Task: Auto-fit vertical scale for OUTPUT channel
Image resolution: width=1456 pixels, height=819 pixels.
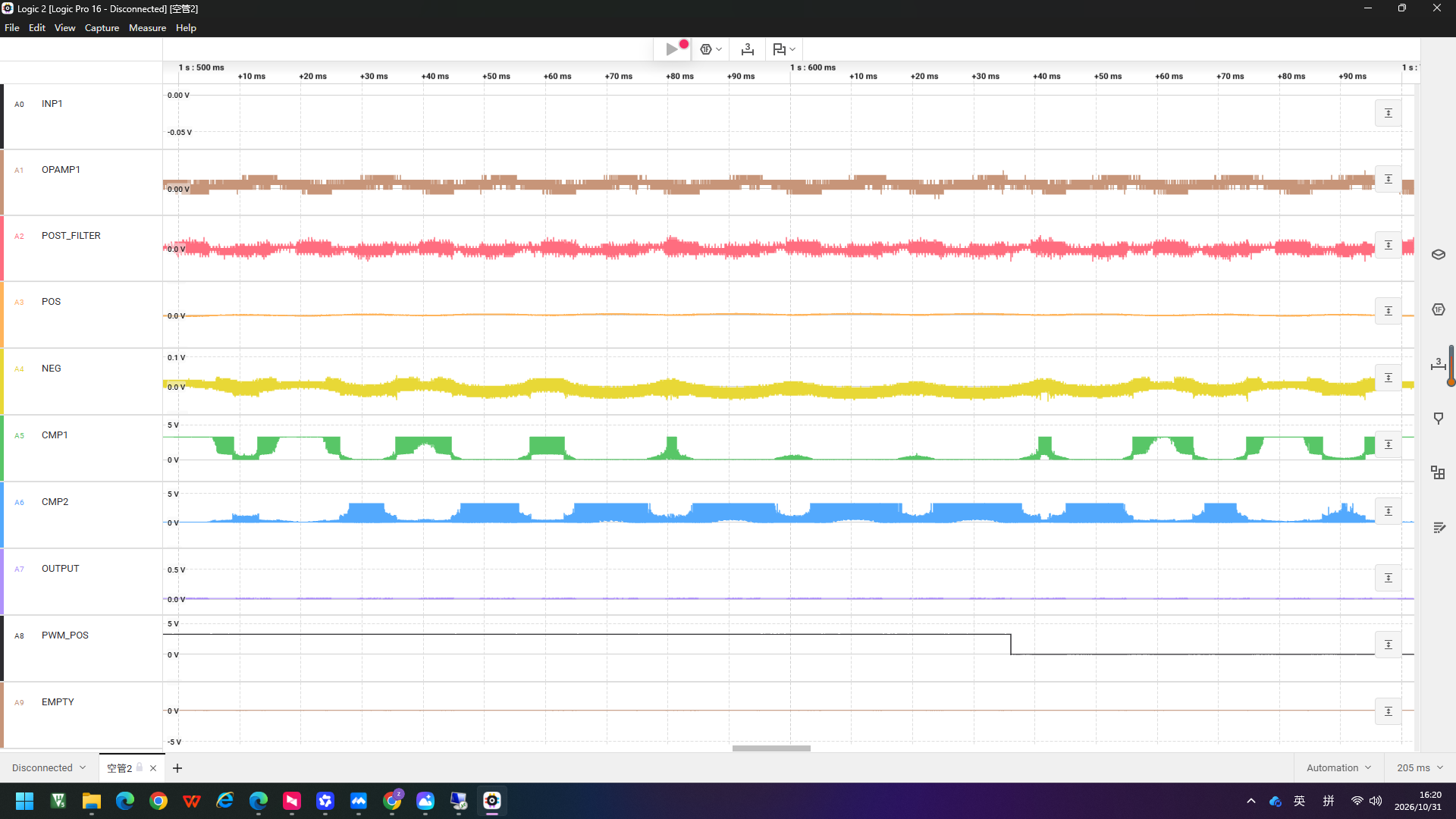Action: (x=1389, y=578)
